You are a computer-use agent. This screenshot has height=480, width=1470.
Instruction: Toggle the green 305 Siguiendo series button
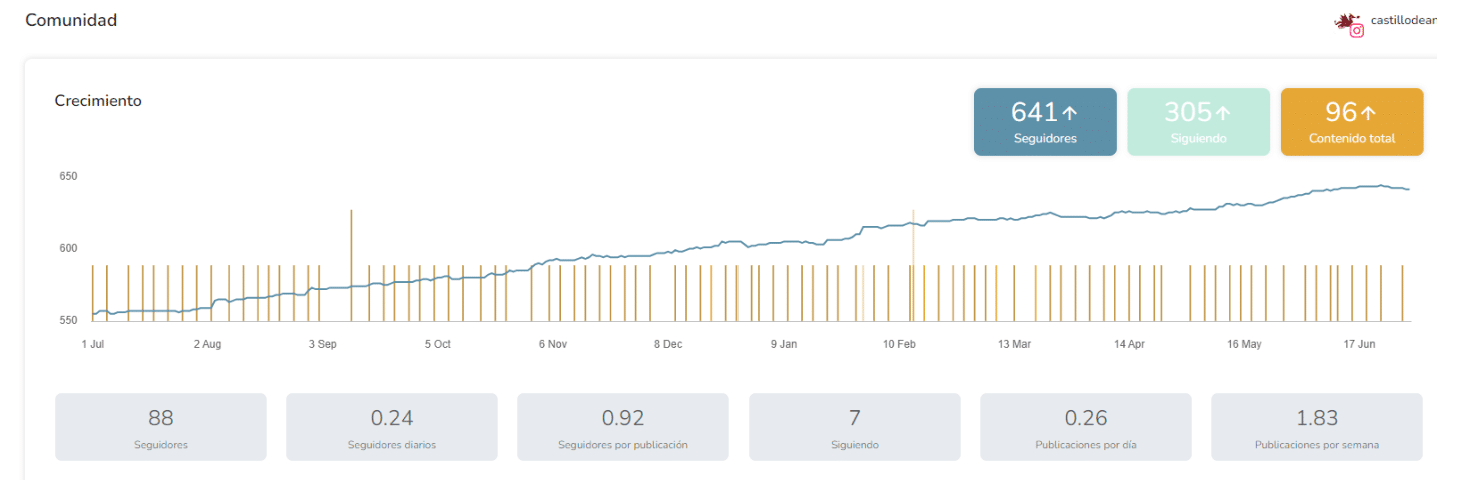(1198, 122)
